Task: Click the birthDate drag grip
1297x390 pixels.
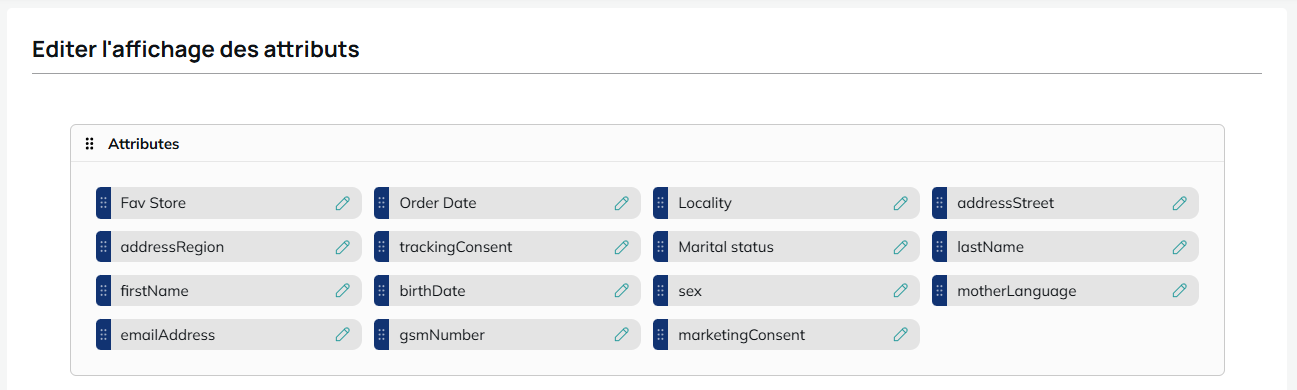Action: (382, 291)
